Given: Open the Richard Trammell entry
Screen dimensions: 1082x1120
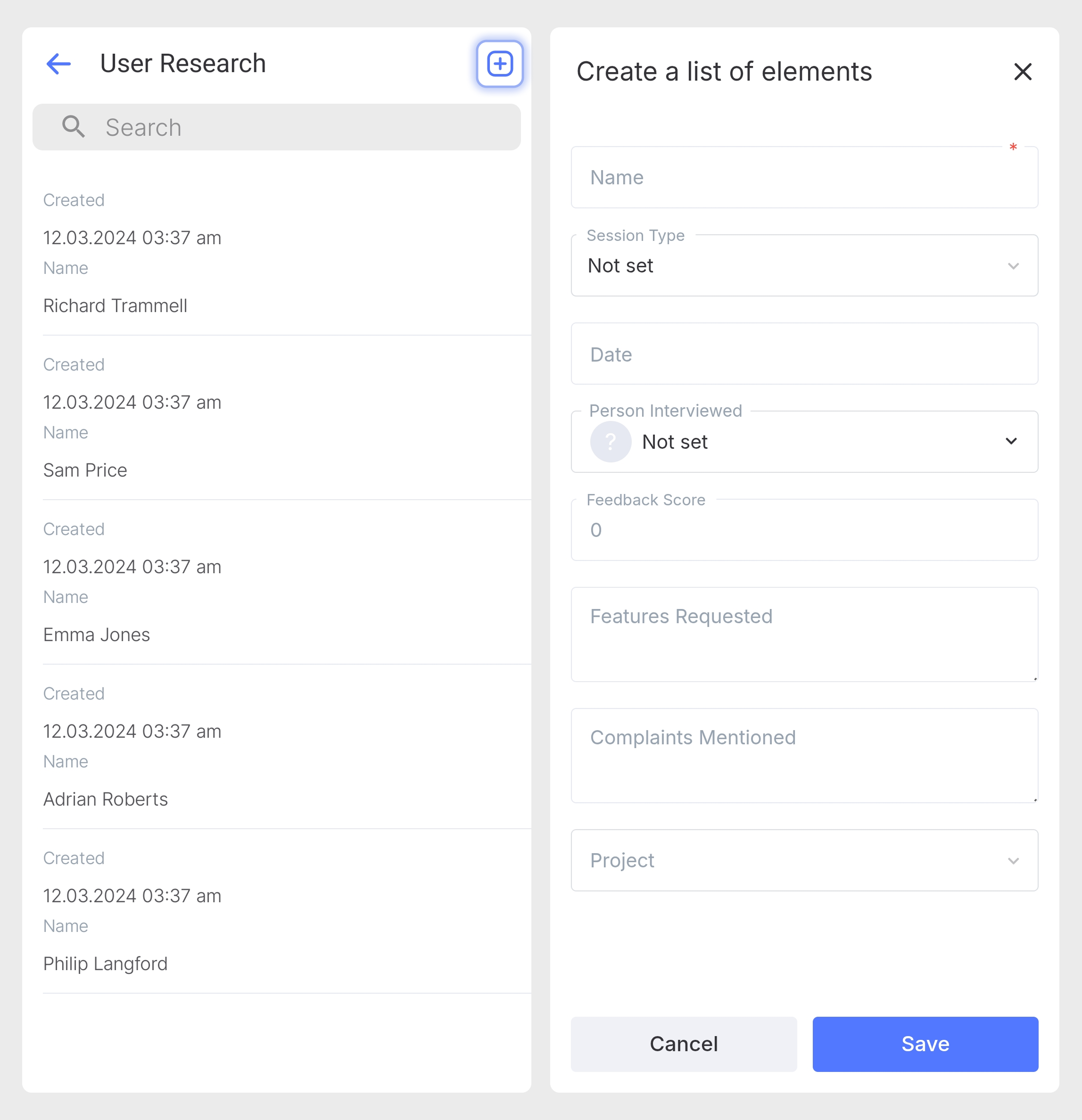Looking at the screenshot, I should point(116,306).
